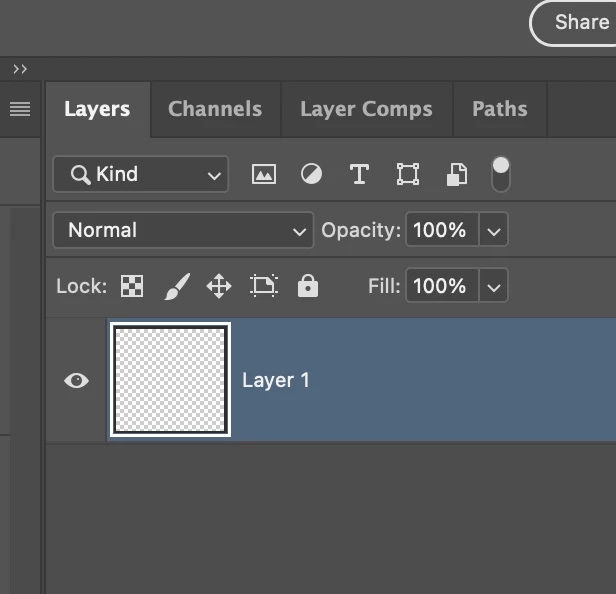Prevent auto-nesting artboard lock icon
This screenshot has height=594, width=616.
point(264,286)
